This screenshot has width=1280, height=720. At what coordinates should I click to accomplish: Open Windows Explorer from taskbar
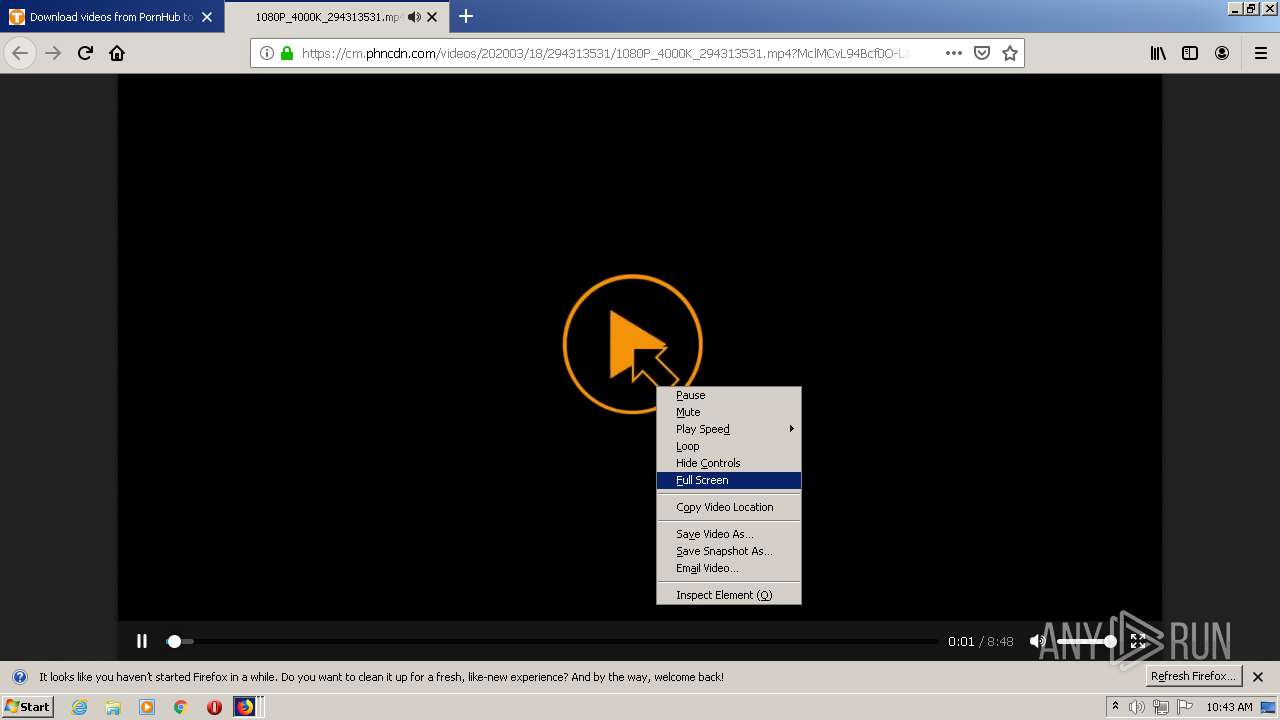tap(113, 707)
